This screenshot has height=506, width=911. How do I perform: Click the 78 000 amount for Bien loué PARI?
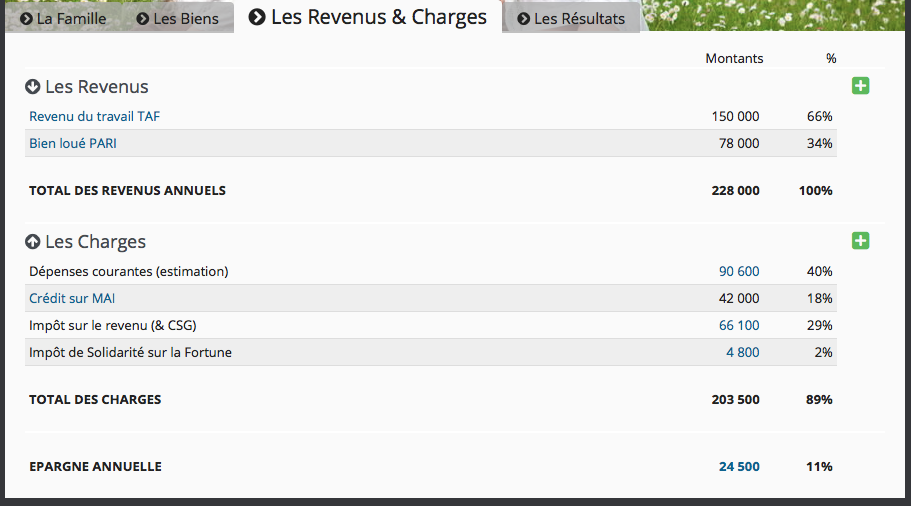point(739,143)
